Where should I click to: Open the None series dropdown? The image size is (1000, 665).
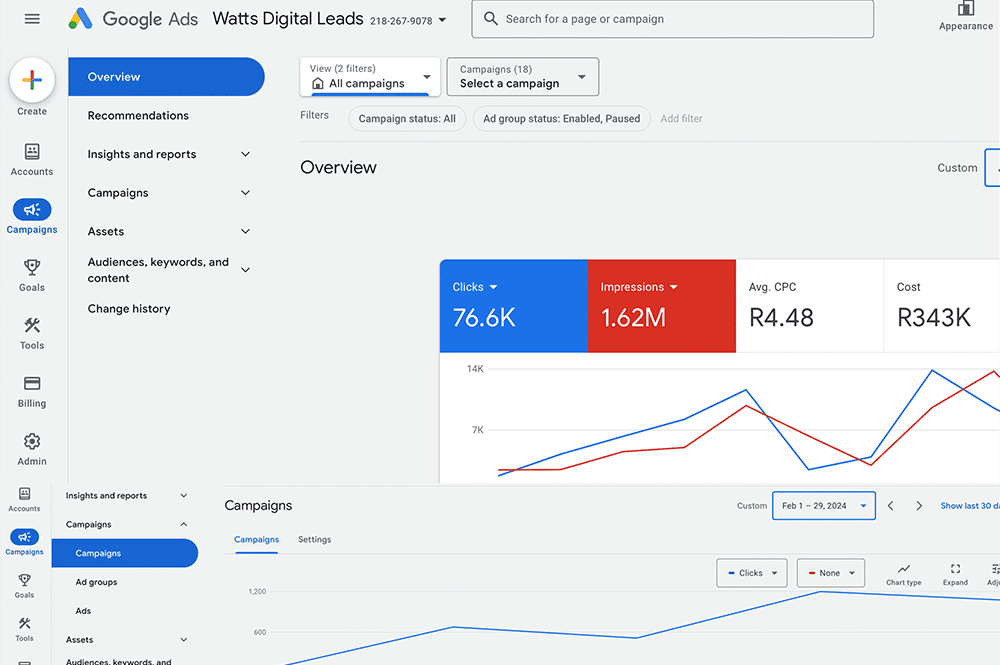[830, 573]
